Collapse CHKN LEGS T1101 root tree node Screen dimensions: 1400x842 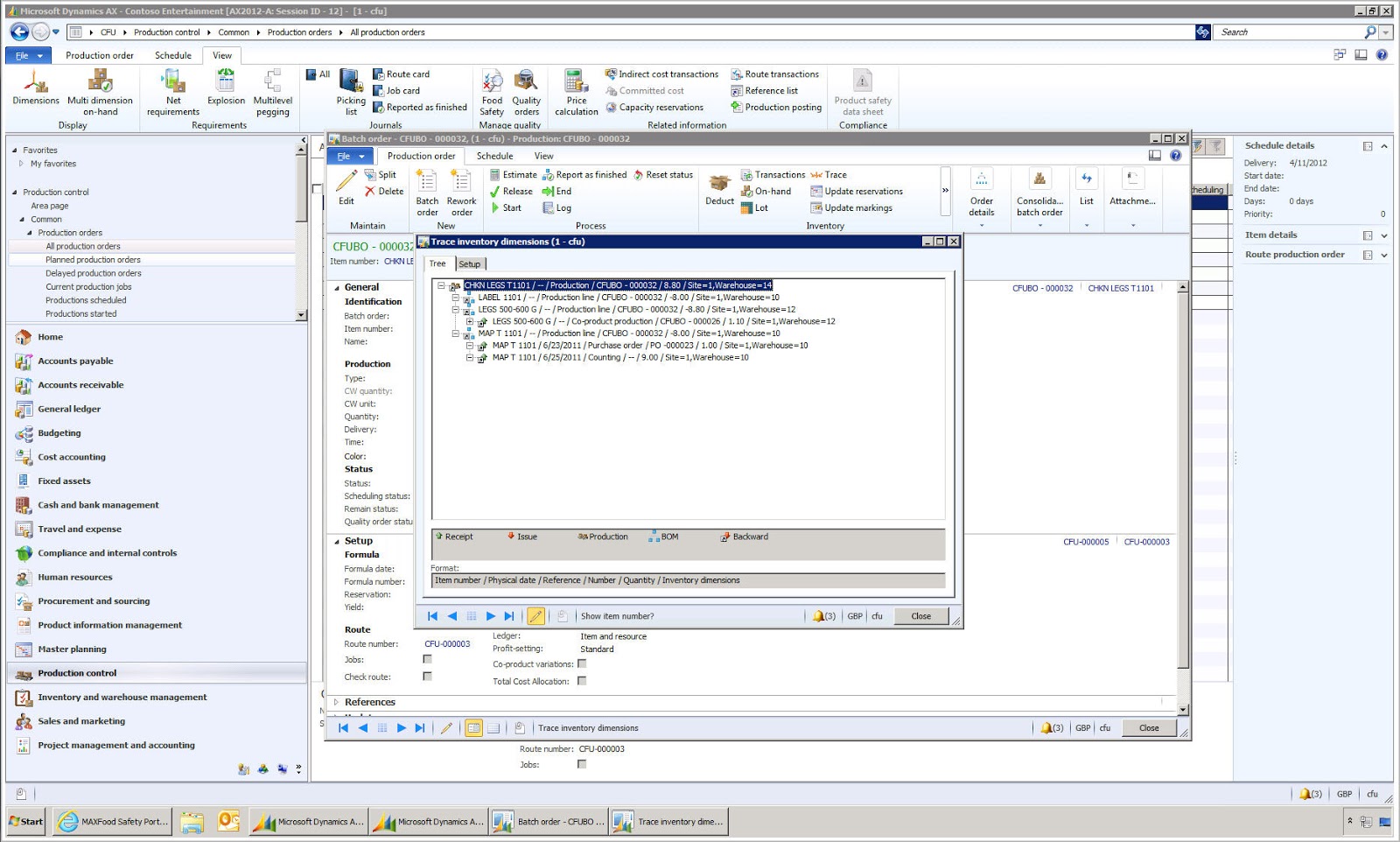441,285
